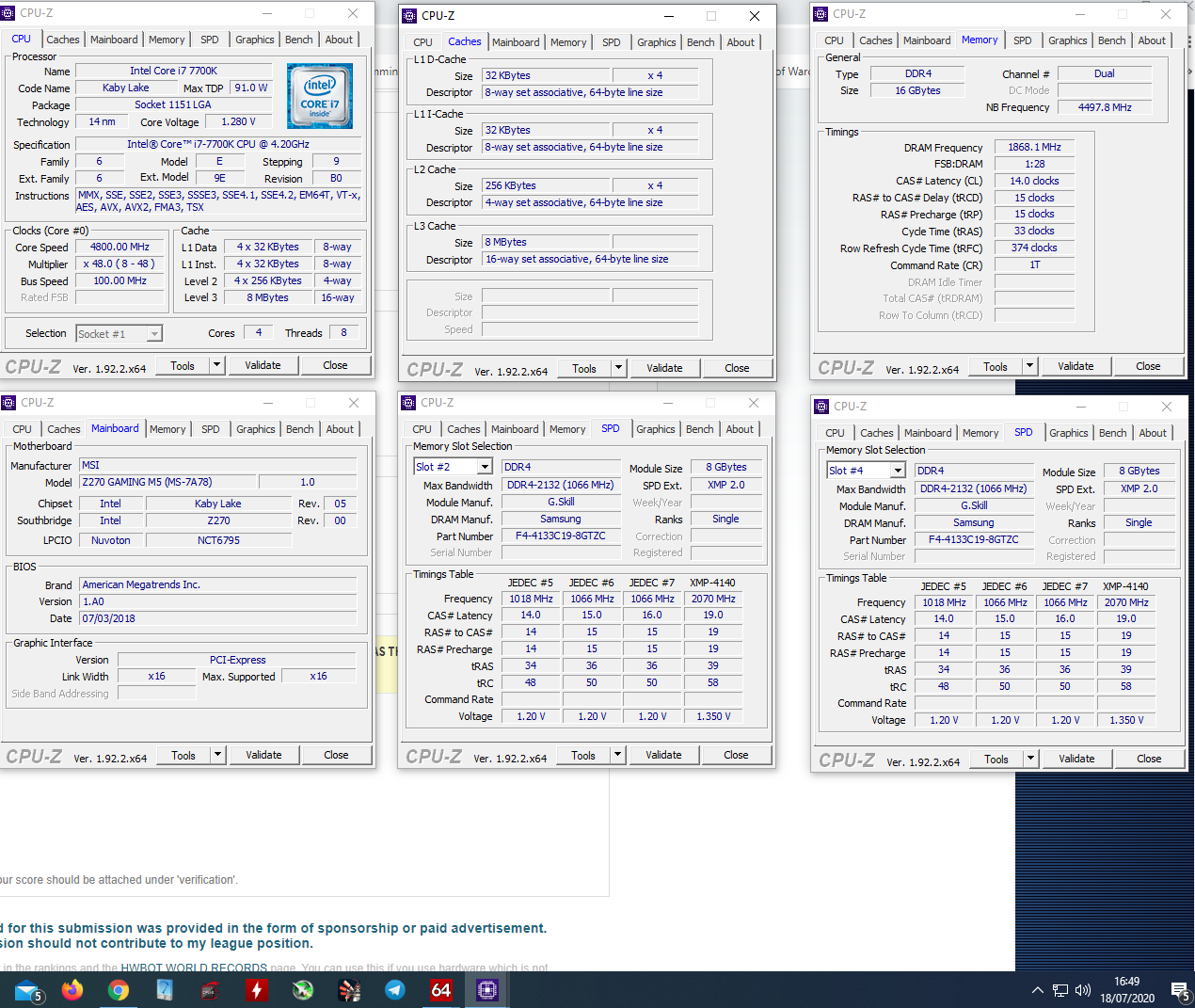The width and height of the screenshot is (1195, 1008).
Task: Click CPU-Z title icon in the Slot #4 SPD window
Action: click(x=821, y=407)
